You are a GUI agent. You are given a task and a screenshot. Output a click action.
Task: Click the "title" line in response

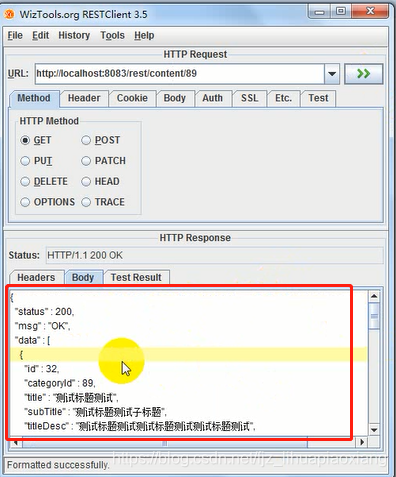71,398
